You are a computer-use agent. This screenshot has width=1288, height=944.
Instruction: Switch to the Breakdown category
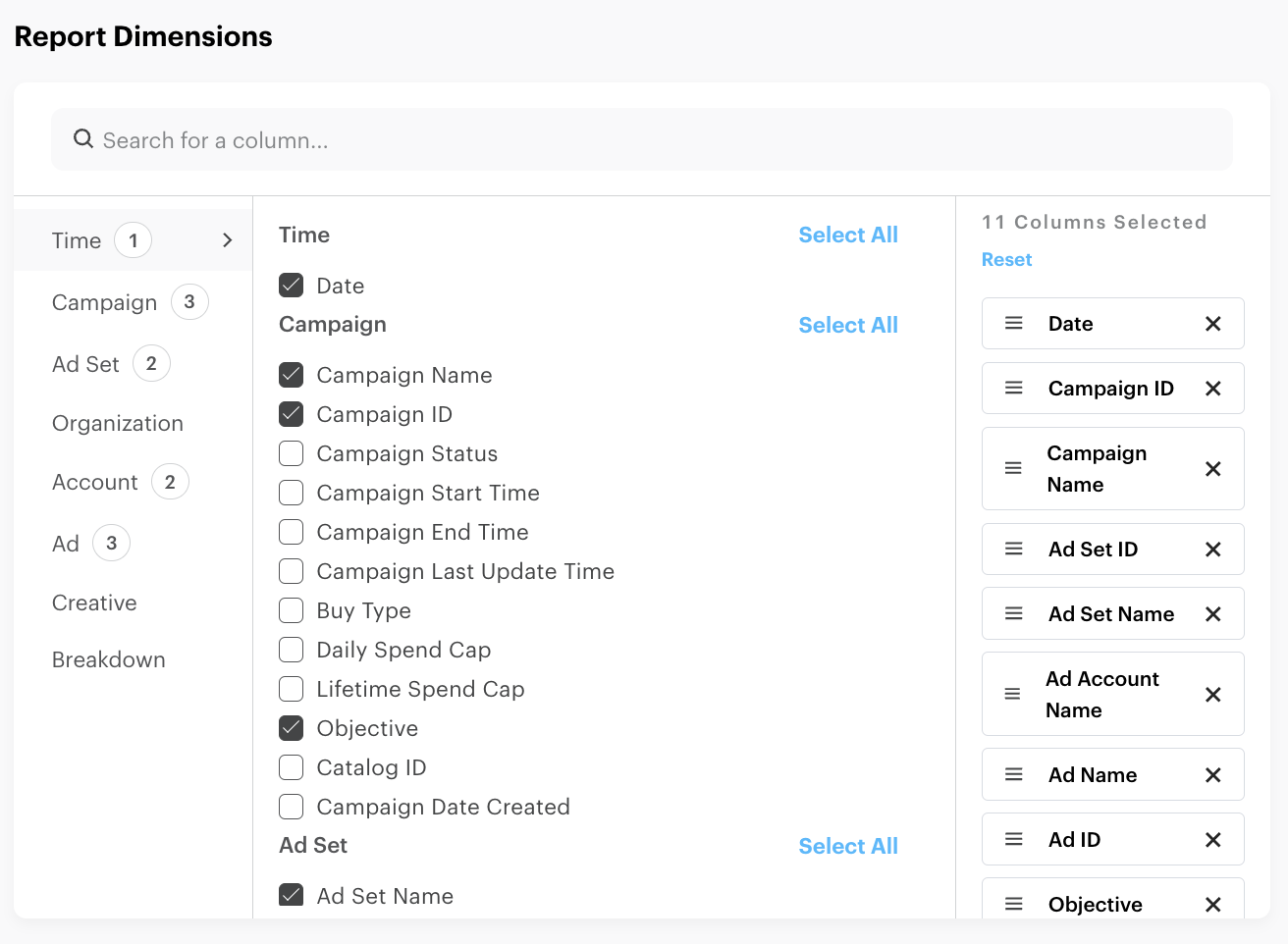109,659
